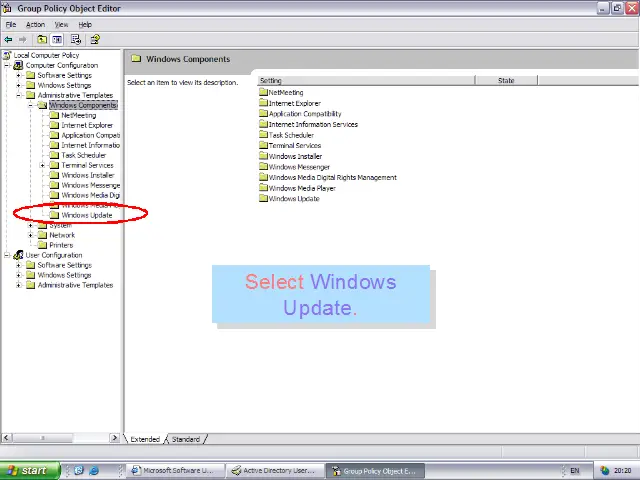Click Windows Installer folder icon in list
The height and width of the screenshot is (480, 640).
tap(264, 156)
